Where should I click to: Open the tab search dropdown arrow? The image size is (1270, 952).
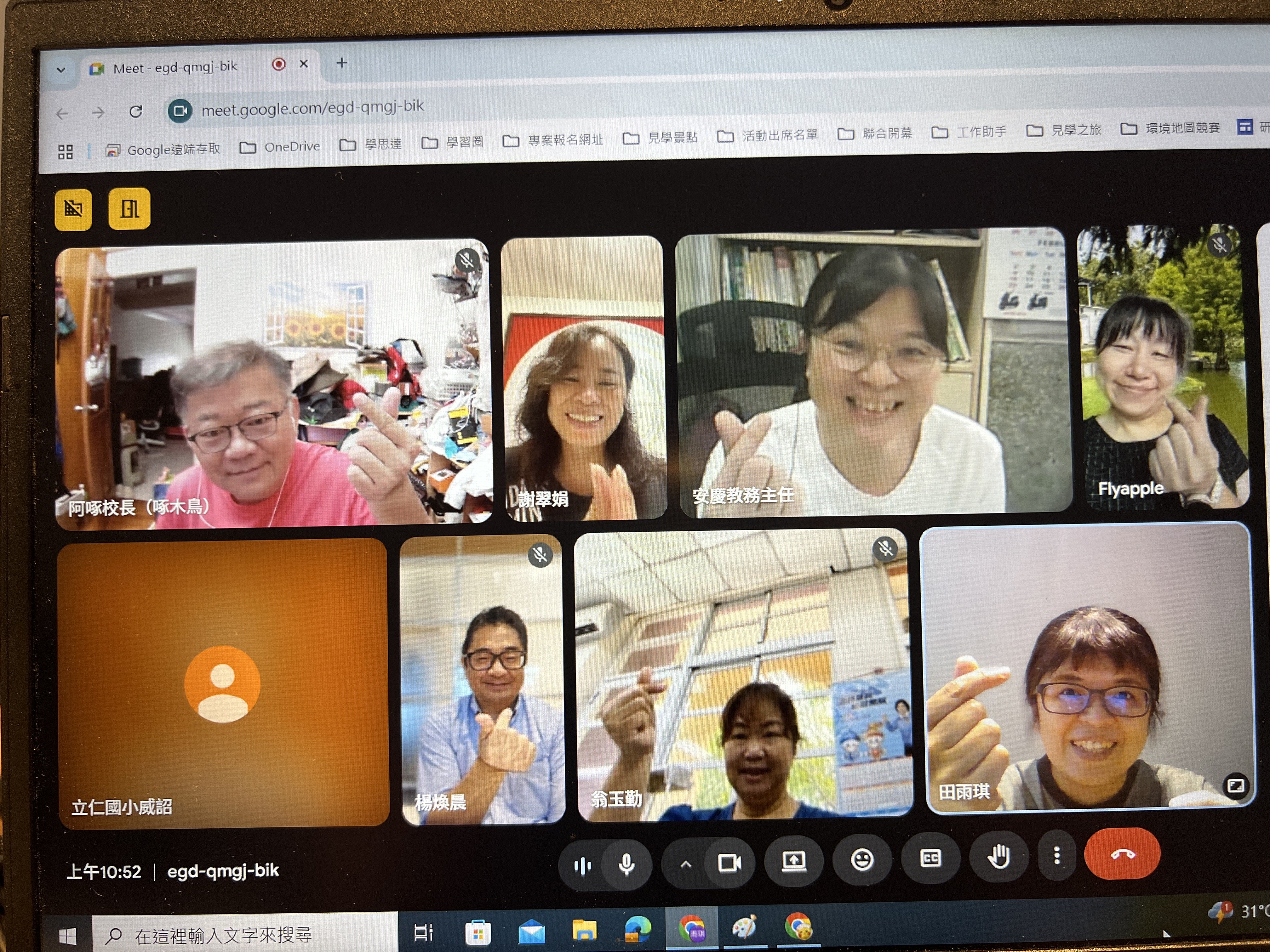pos(61,71)
